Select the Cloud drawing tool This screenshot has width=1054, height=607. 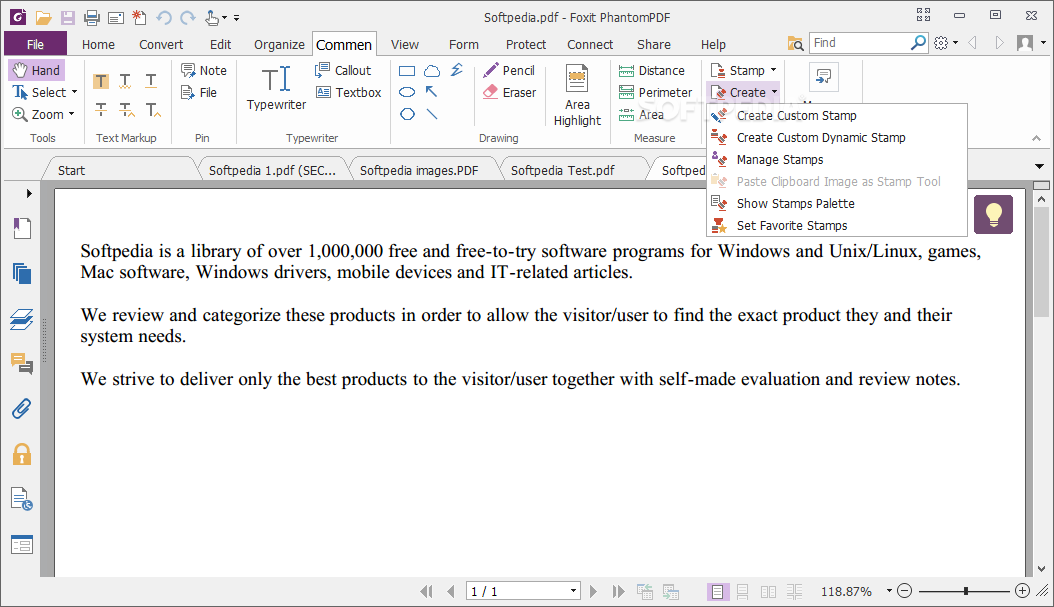point(432,71)
